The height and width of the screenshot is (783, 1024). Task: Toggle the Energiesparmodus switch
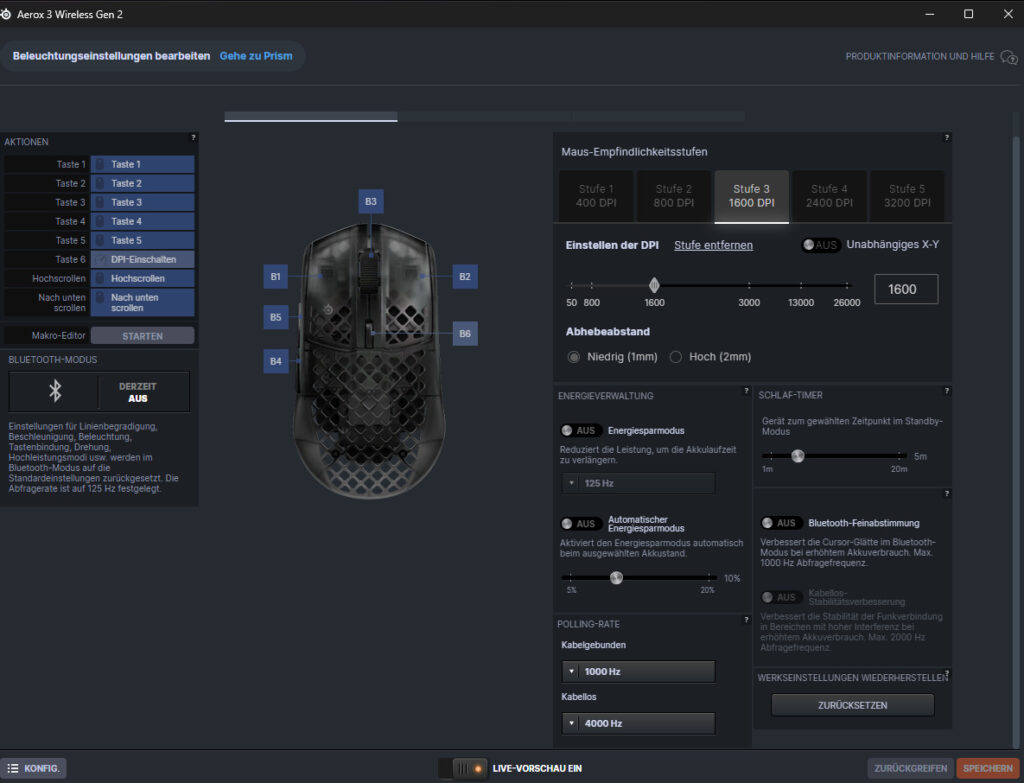tap(580, 430)
